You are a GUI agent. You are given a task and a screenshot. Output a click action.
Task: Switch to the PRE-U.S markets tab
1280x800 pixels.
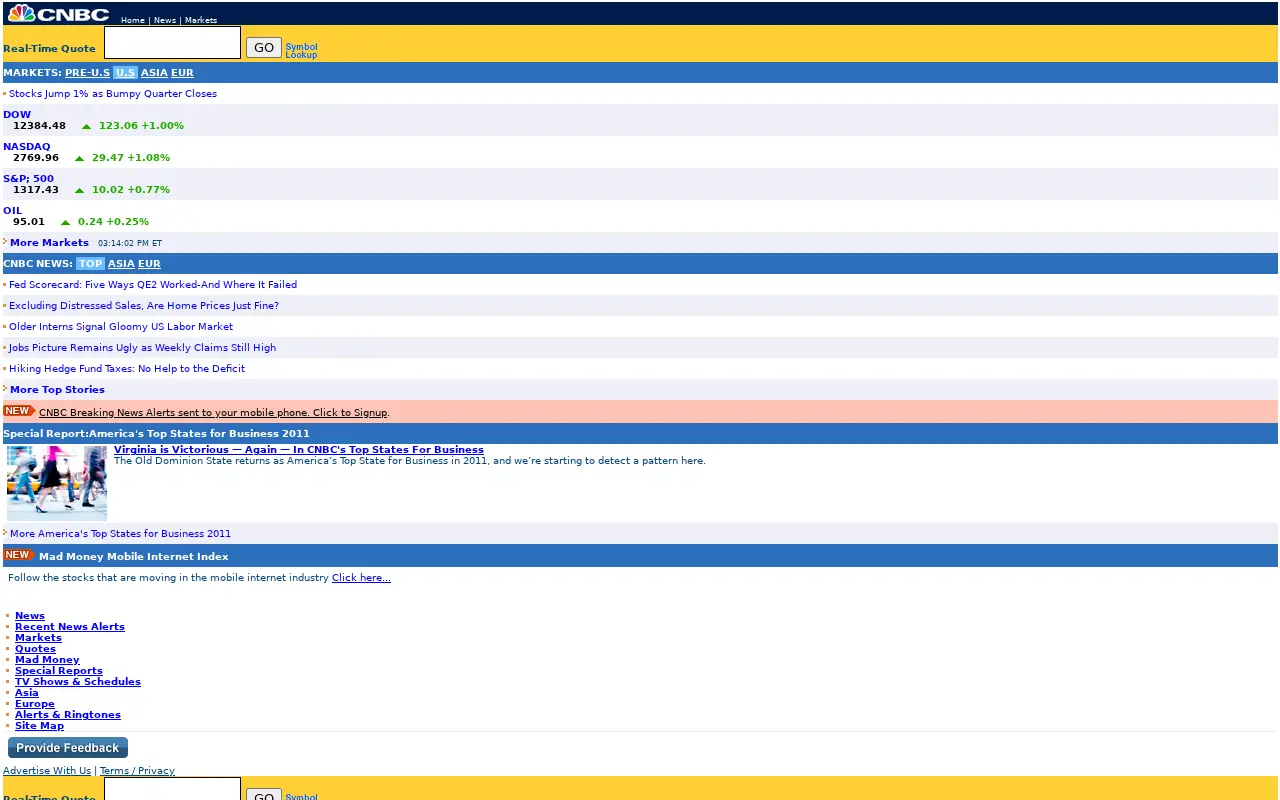pos(87,73)
